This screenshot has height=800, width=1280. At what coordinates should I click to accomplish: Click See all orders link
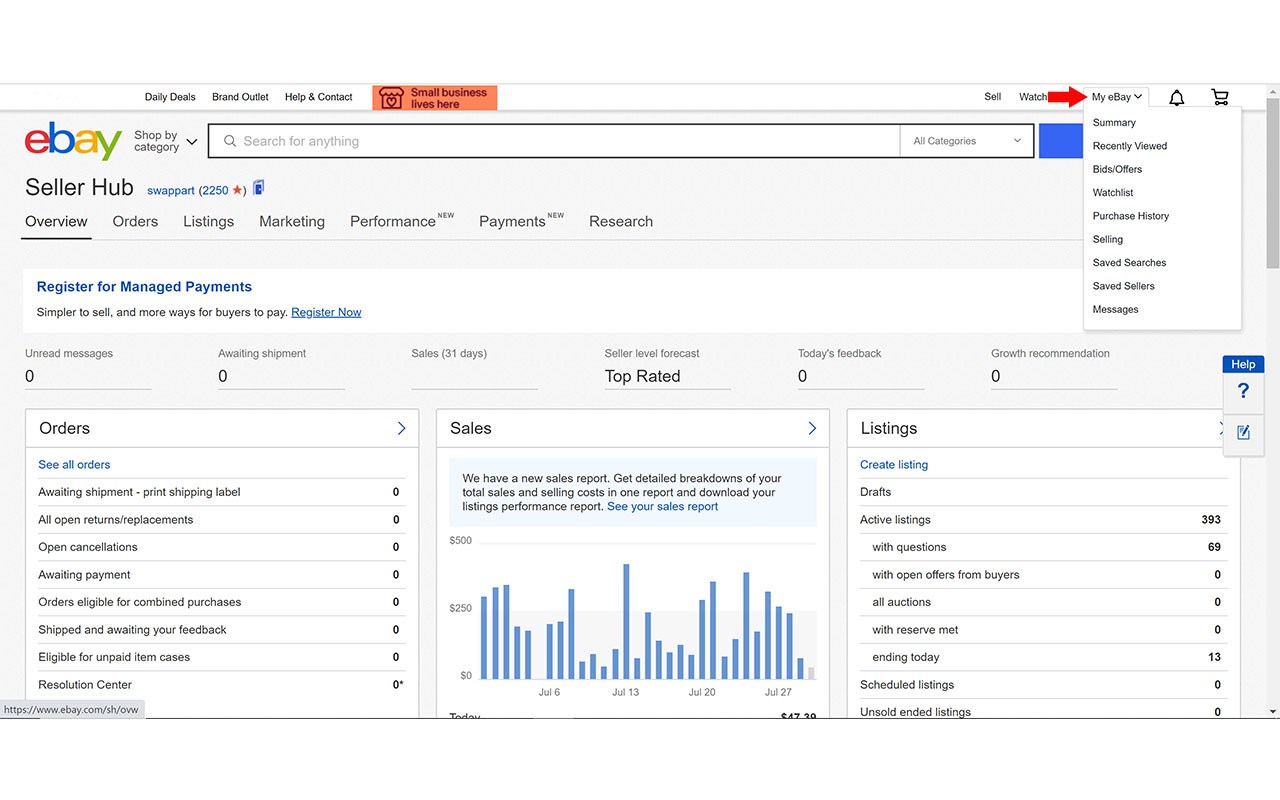point(74,465)
